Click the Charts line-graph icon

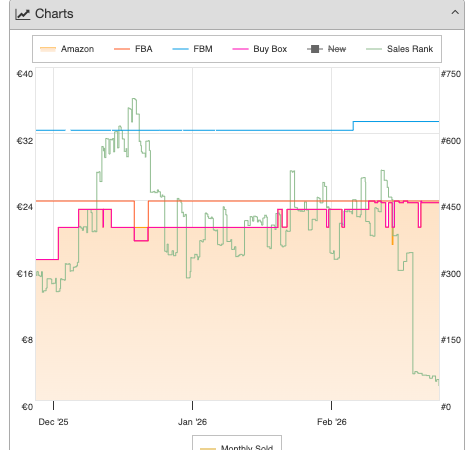(23, 14)
